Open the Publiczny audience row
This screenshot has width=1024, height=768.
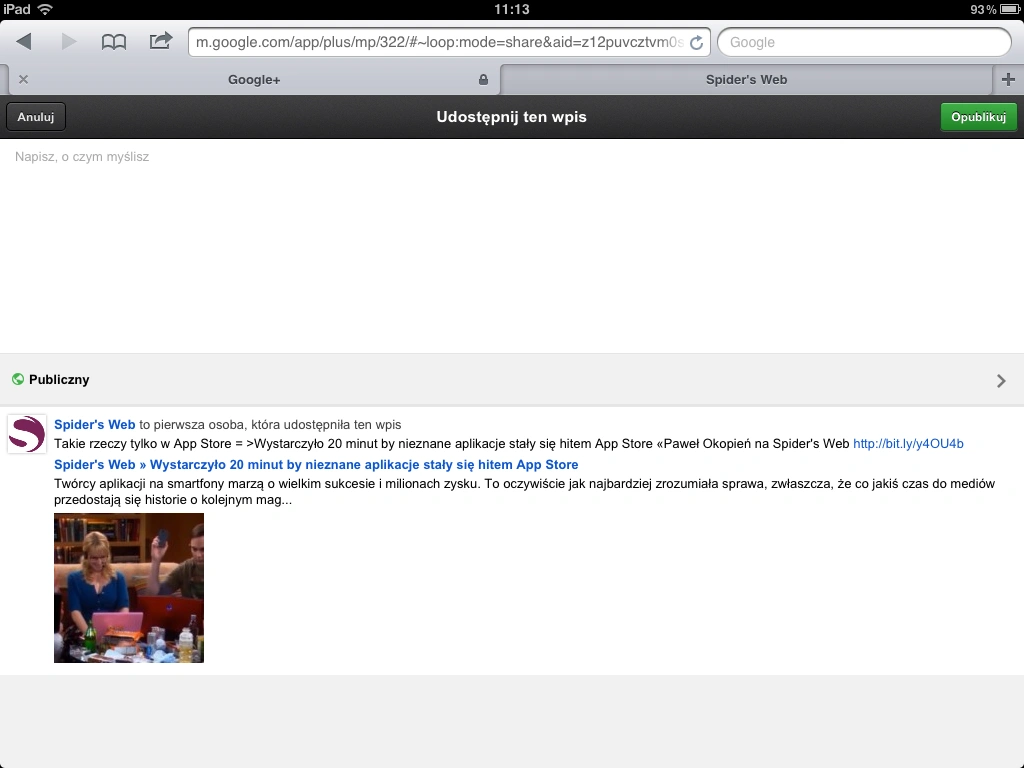512,380
